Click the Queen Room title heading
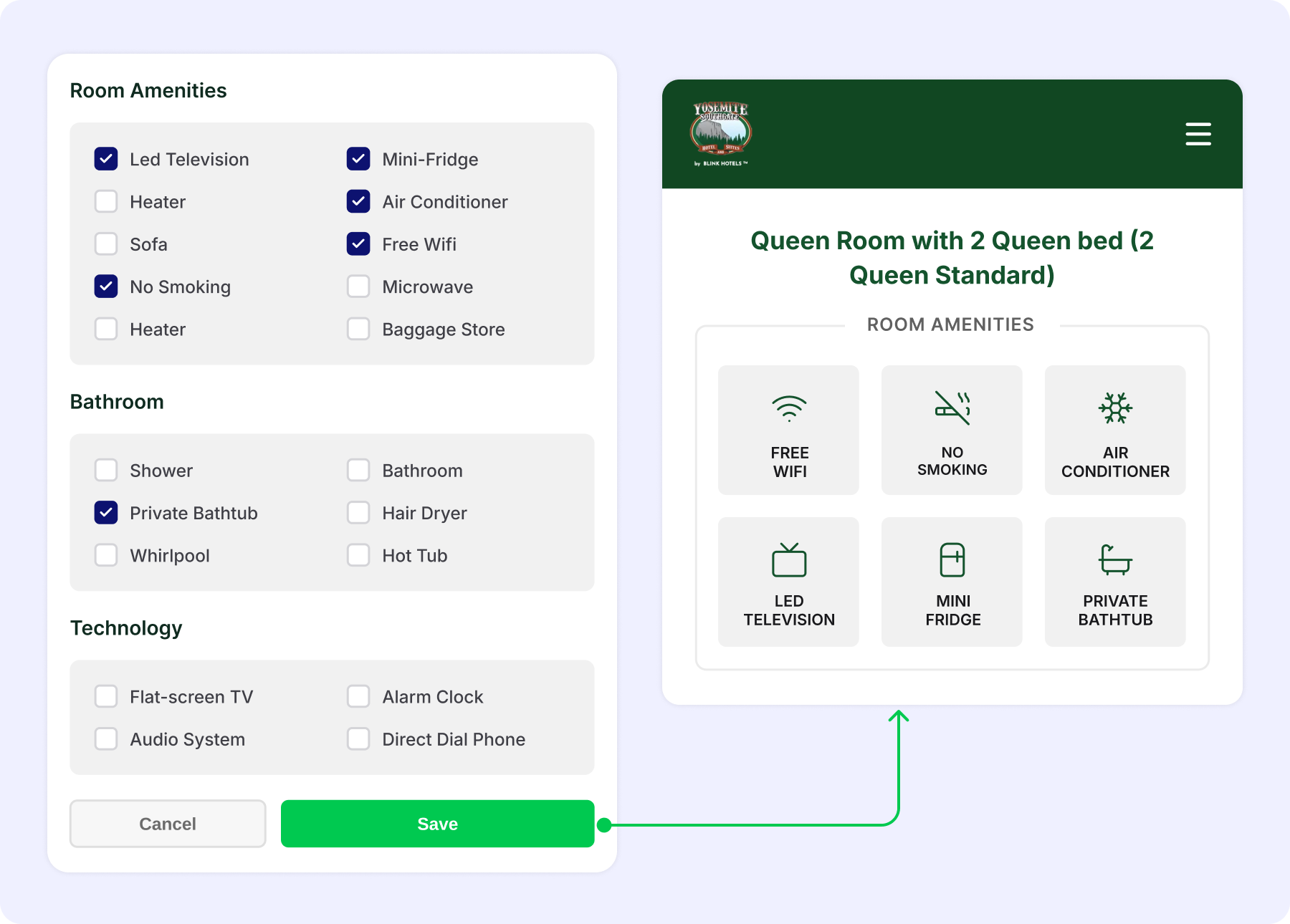Screen dimensions: 1290x924 pyautogui.click(x=952, y=258)
